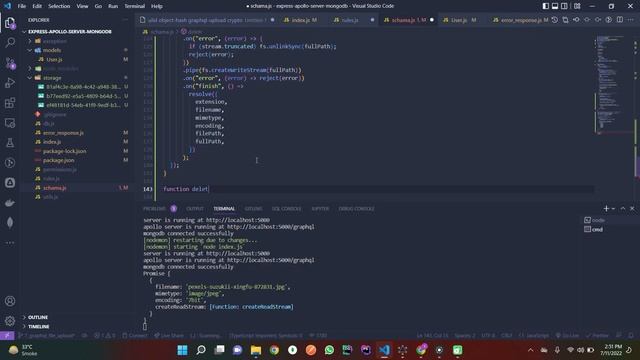Toggle primary side bar layout icon

click(x=546, y=6)
